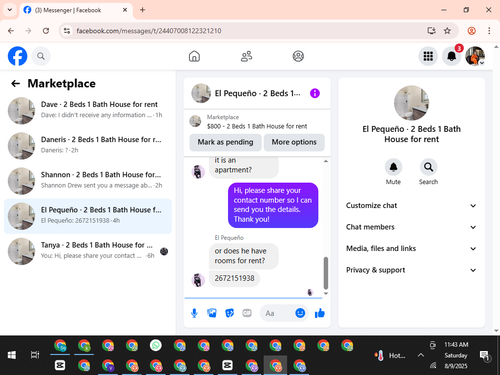Open the Action Center notifications icon

click(x=484, y=356)
